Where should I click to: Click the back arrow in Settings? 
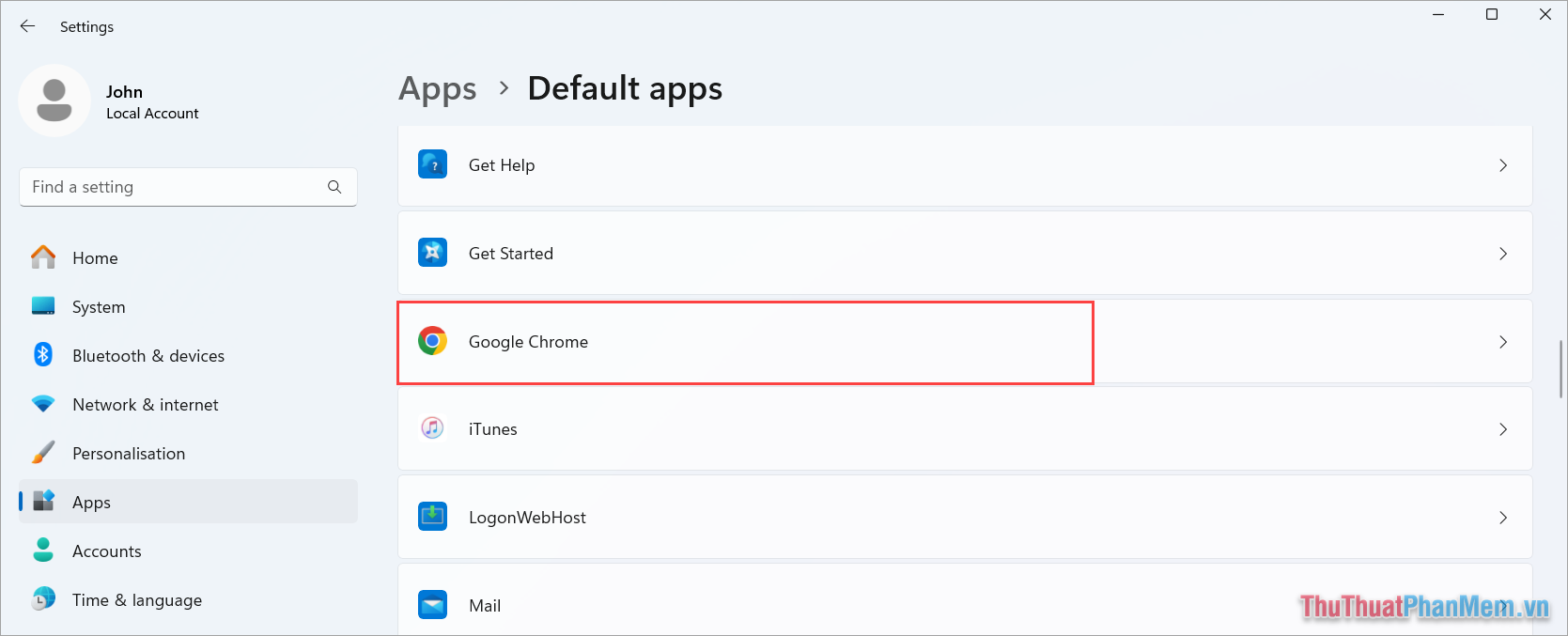[27, 26]
